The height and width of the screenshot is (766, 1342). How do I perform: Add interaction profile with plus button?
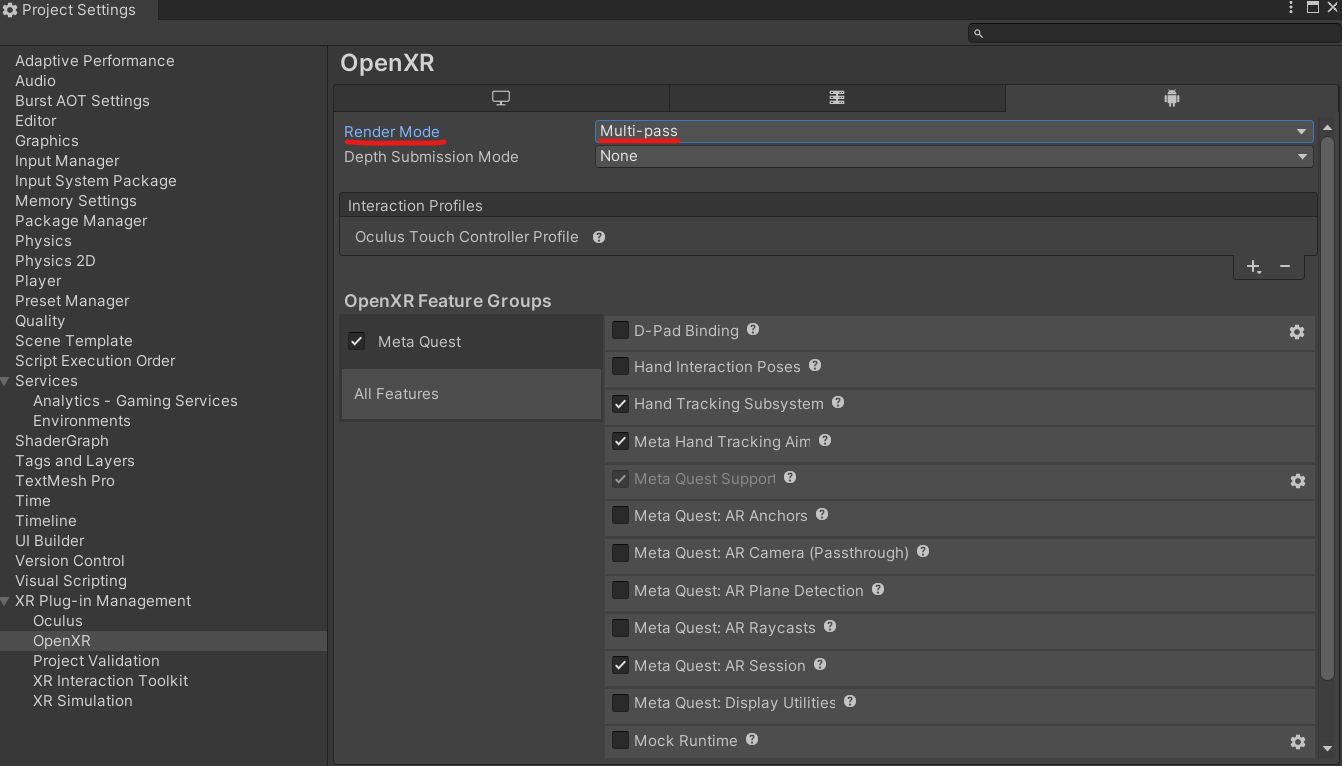[1253, 266]
